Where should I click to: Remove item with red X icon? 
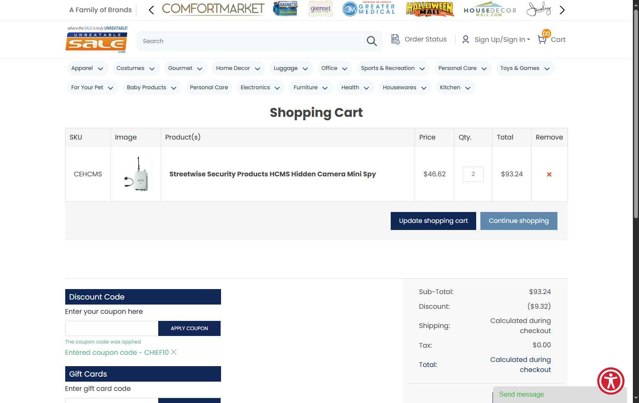(549, 174)
